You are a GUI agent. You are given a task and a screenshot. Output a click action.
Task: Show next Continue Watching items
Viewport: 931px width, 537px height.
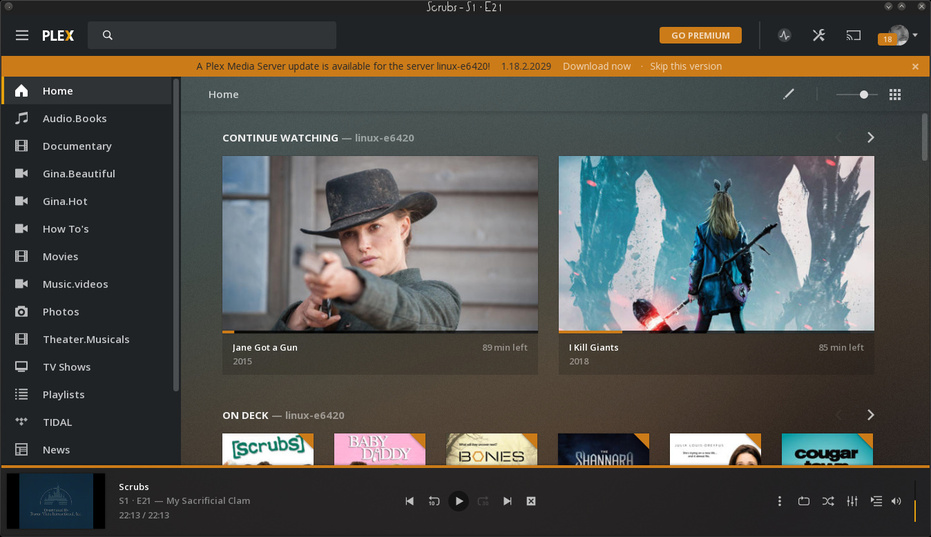point(870,137)
